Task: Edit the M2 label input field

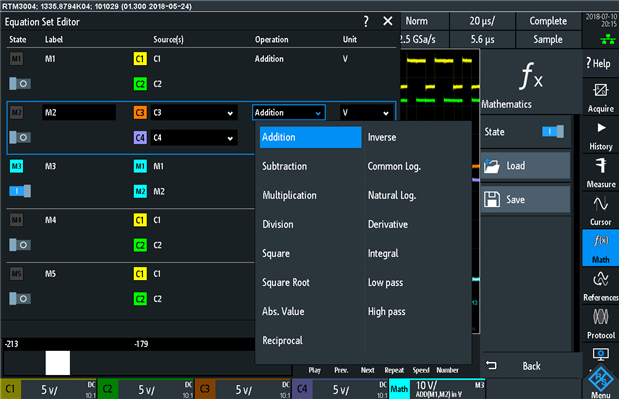Action: click(79, 112)
